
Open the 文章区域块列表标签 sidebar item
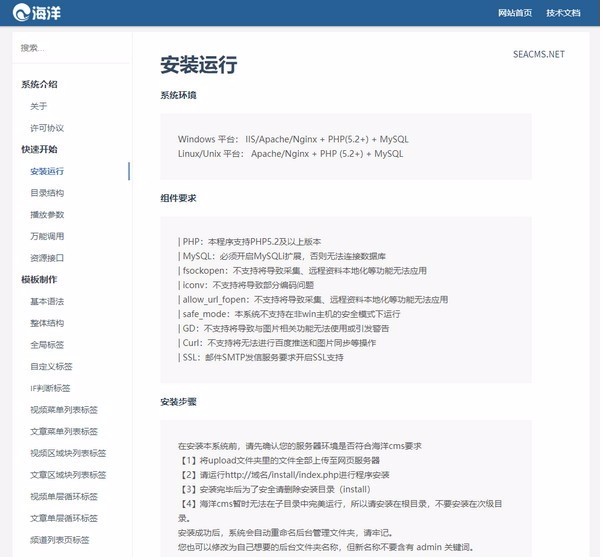68,475
